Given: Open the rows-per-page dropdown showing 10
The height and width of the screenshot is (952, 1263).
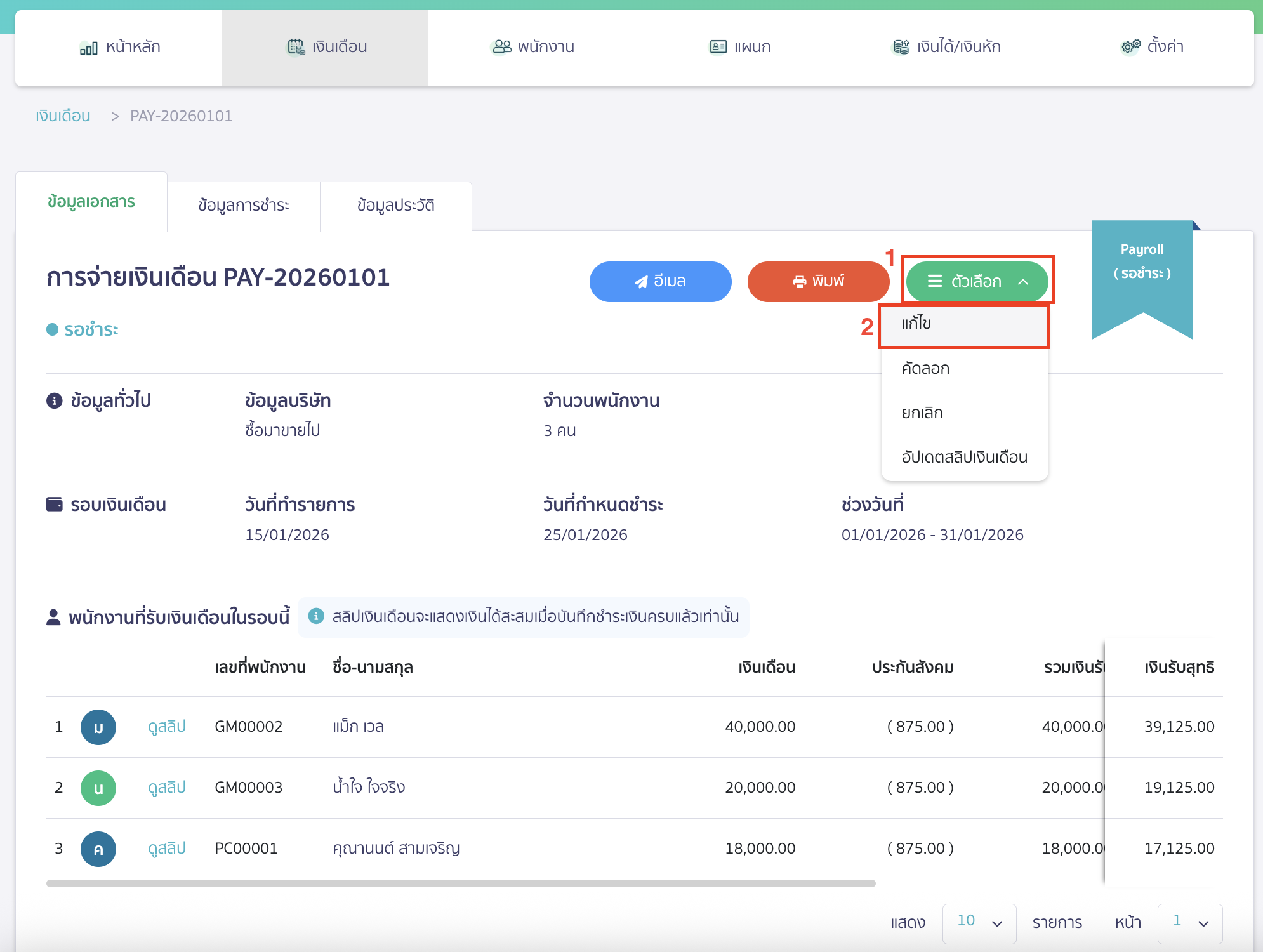Looking at the screenshot, I should (x=979, y=923).
